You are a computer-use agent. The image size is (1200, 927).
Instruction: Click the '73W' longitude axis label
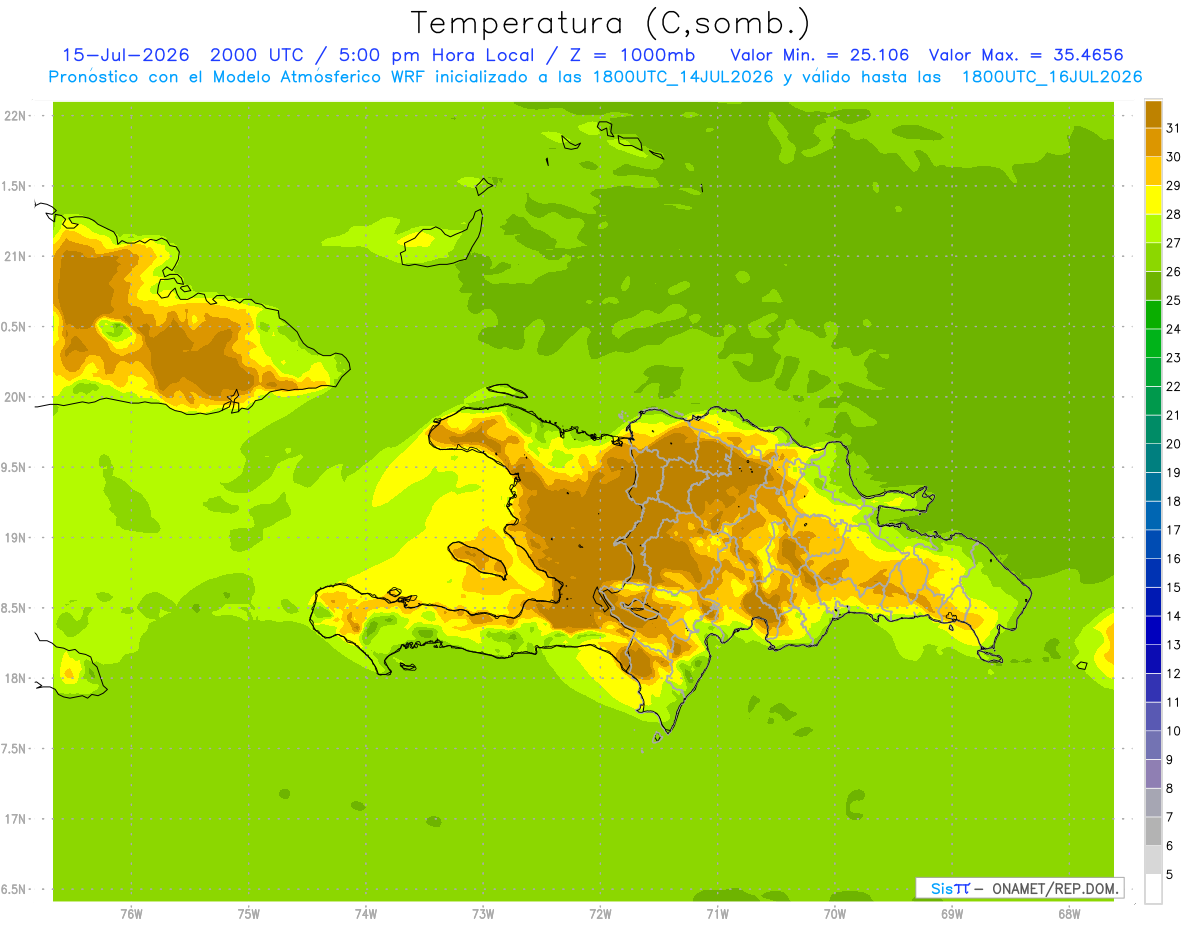(x=483, y=914)
